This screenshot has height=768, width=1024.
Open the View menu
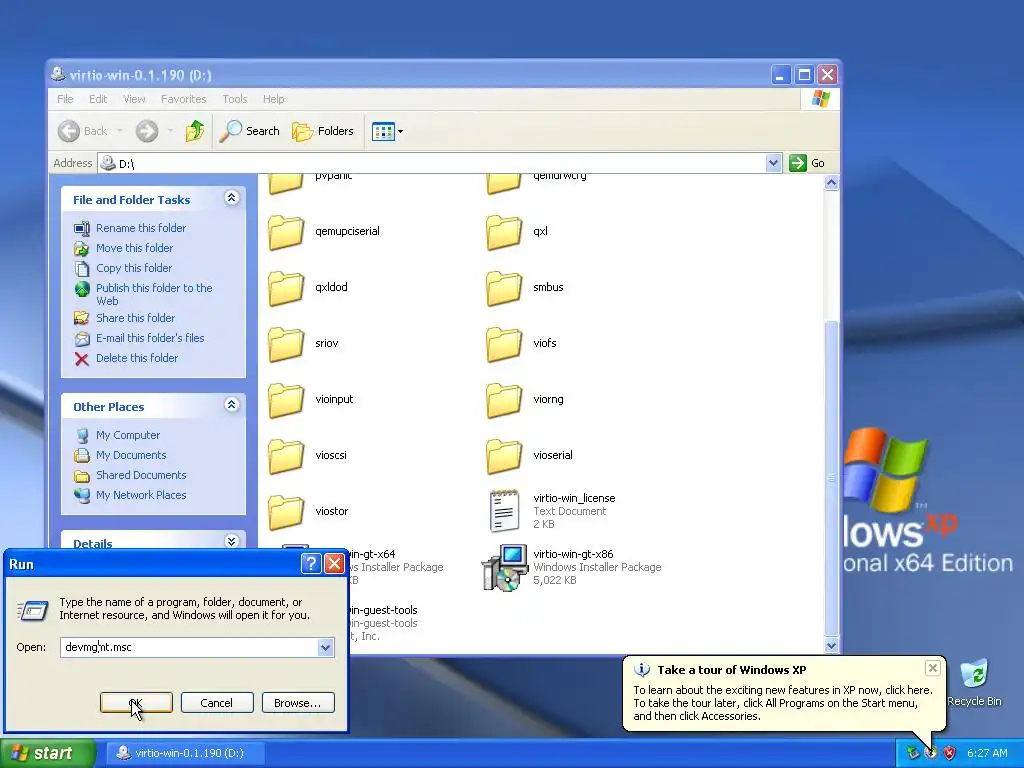pyautogui.click(x=134, y=99)
